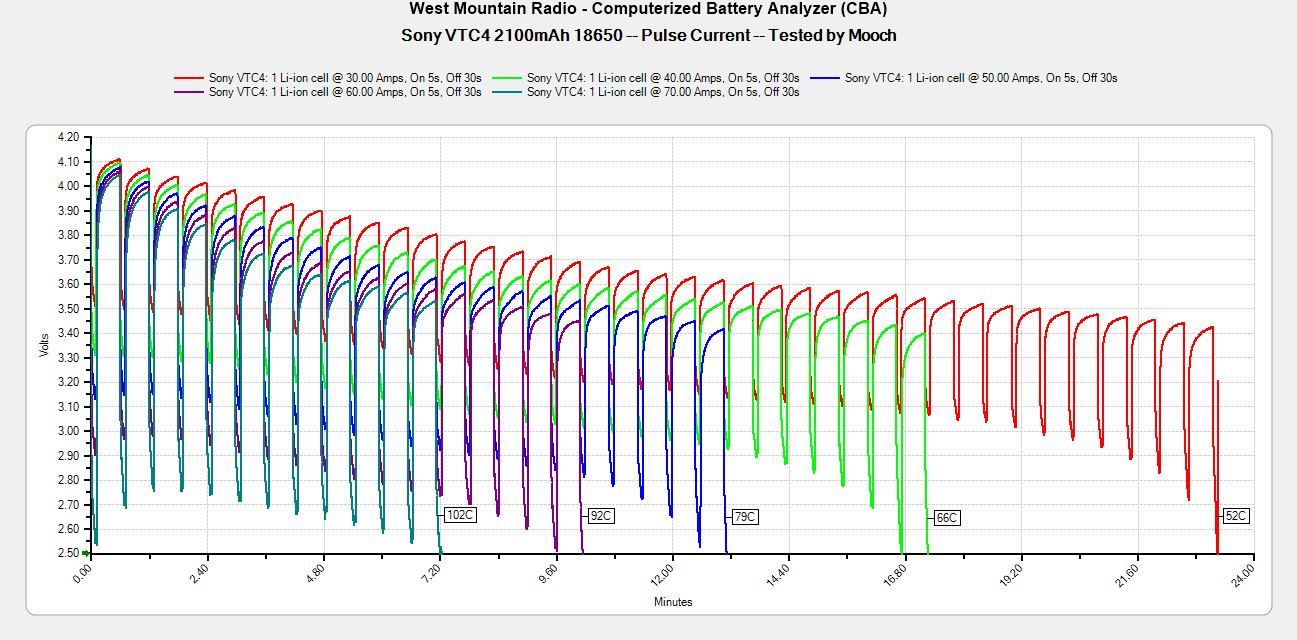1297x640 pixels.
Task: Click the 52C data label
Action: coord(1236,516)
